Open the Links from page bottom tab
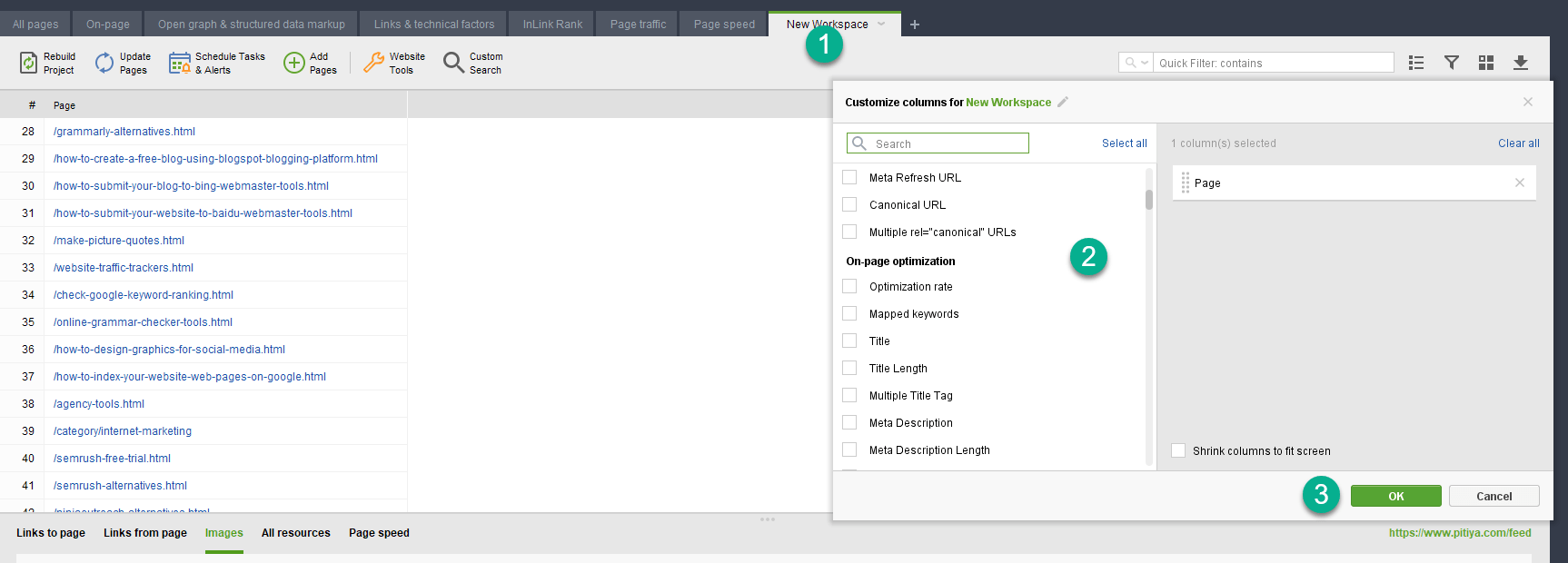The width and height of the screenshot is (1568, 563). 145,533
